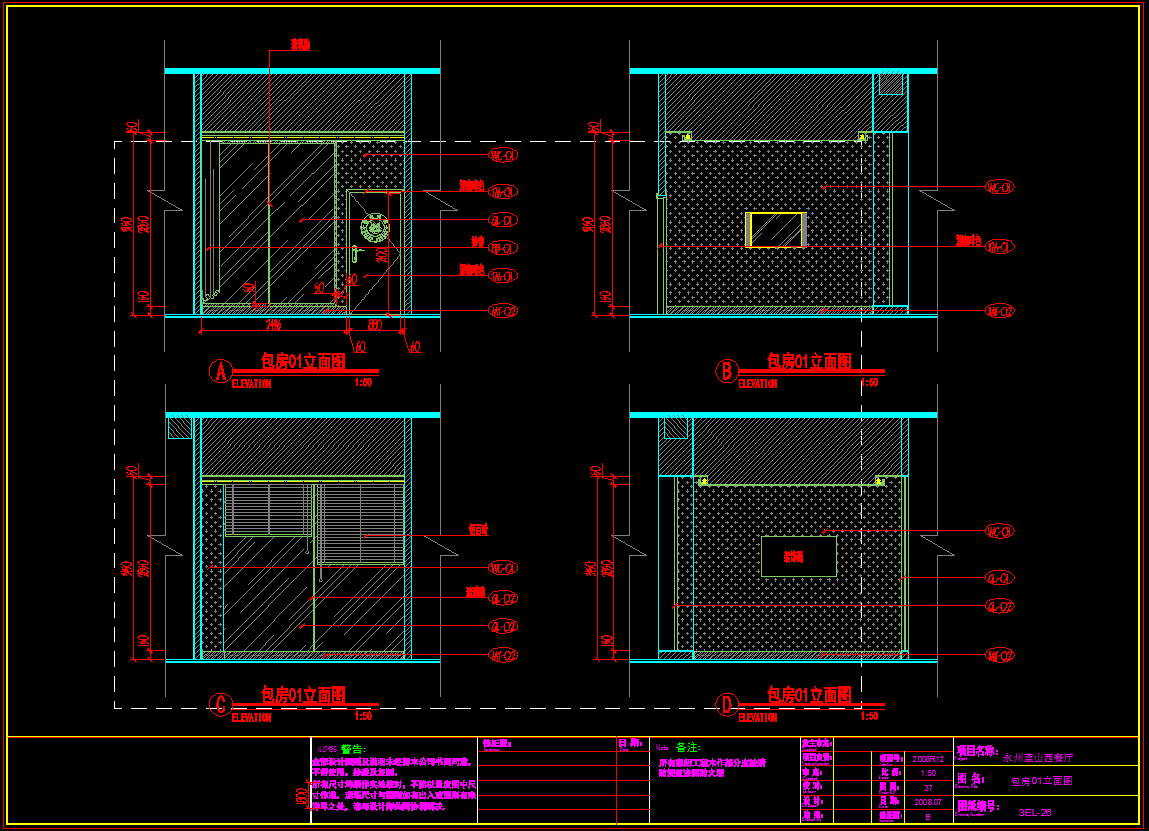
Task: Select the 2496 width dimension in elevation A
Action: pos(273,324)
